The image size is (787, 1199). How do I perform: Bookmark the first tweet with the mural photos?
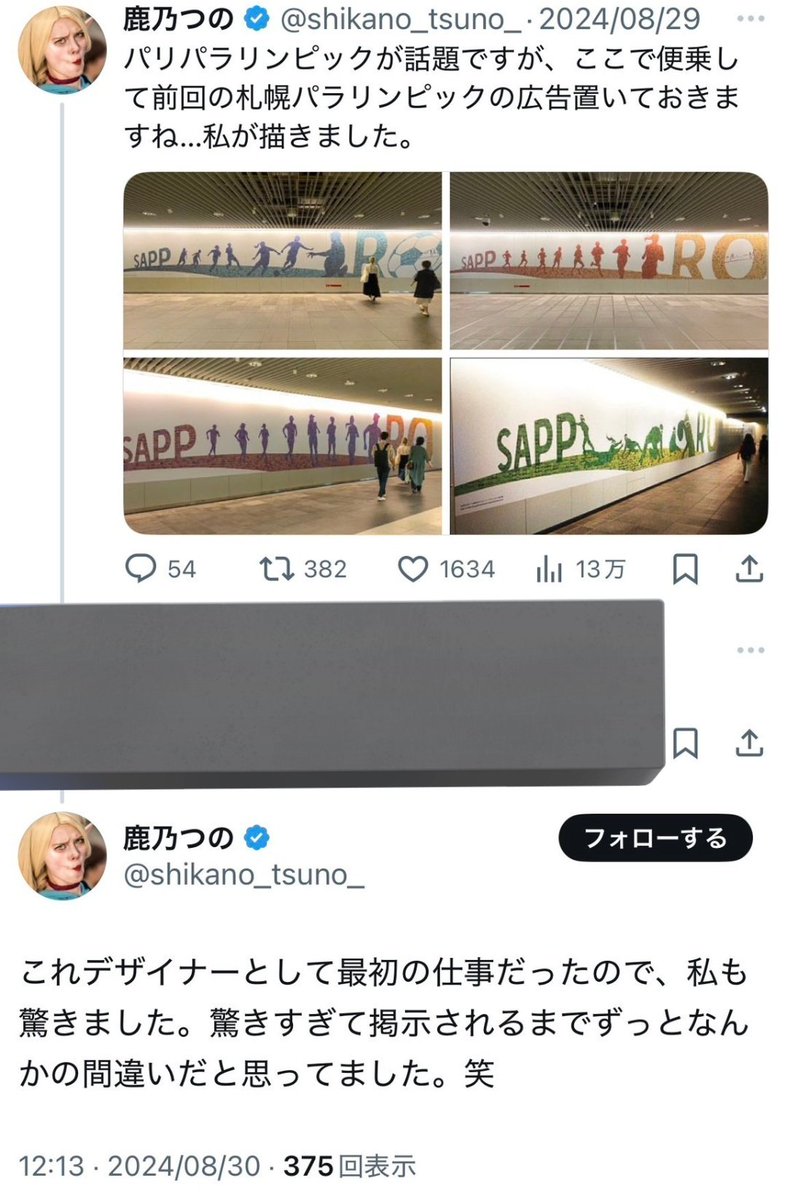[x=685, y=569]
